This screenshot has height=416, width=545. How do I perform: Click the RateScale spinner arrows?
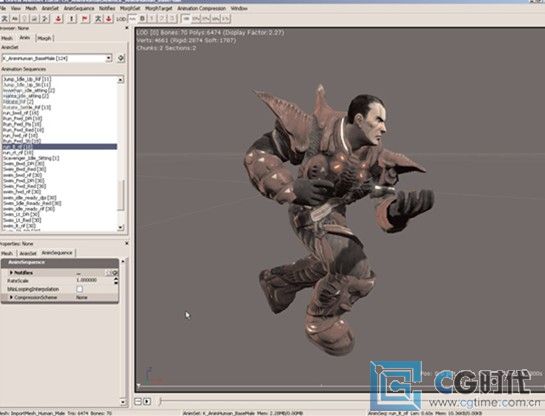116,281
